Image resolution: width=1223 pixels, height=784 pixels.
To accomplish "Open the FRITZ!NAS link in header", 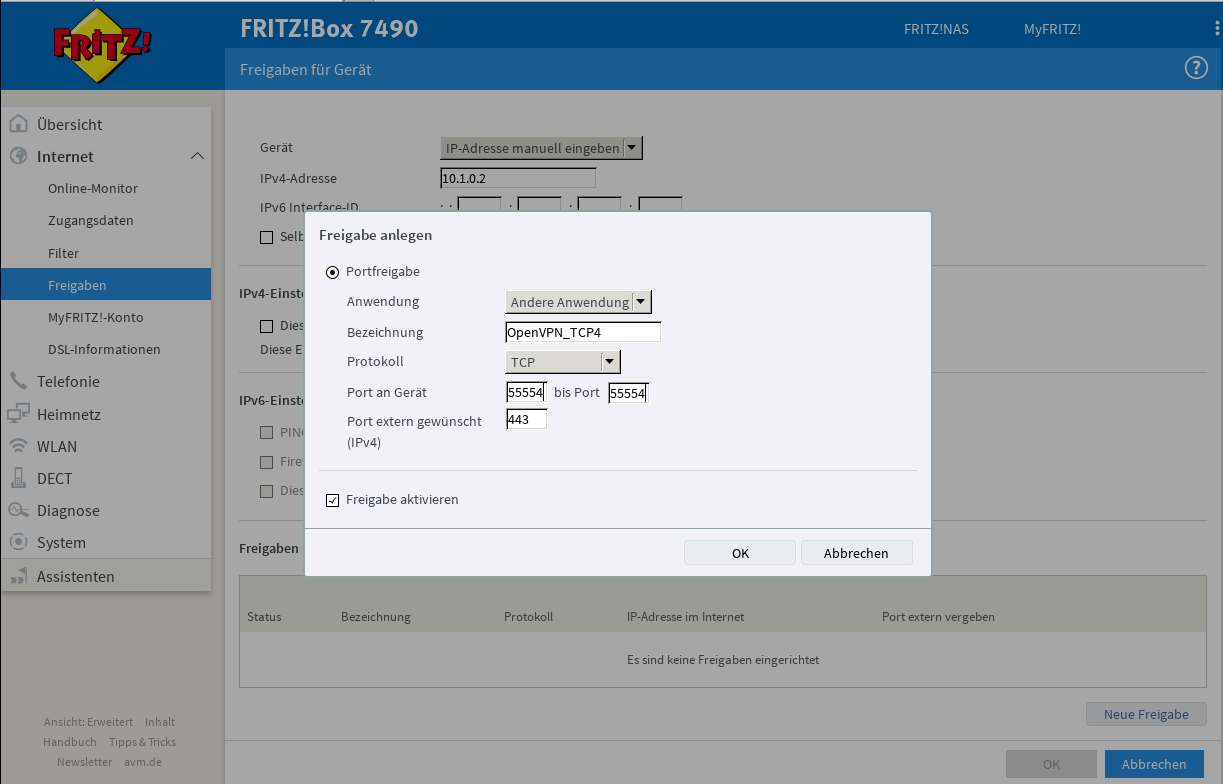I will pos(936,29).
